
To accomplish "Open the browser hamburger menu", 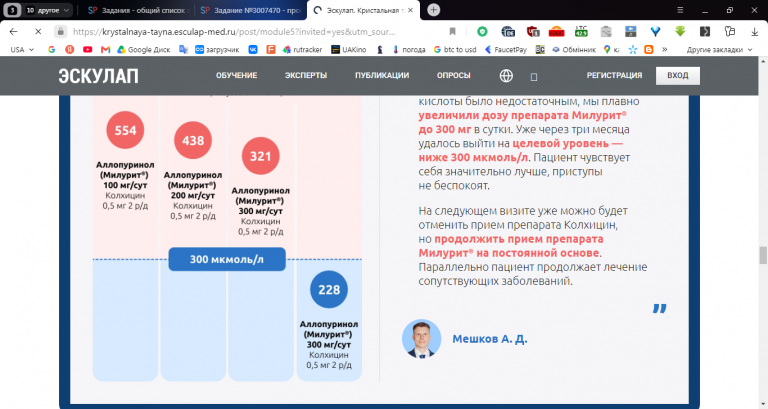I will [680, 10].
